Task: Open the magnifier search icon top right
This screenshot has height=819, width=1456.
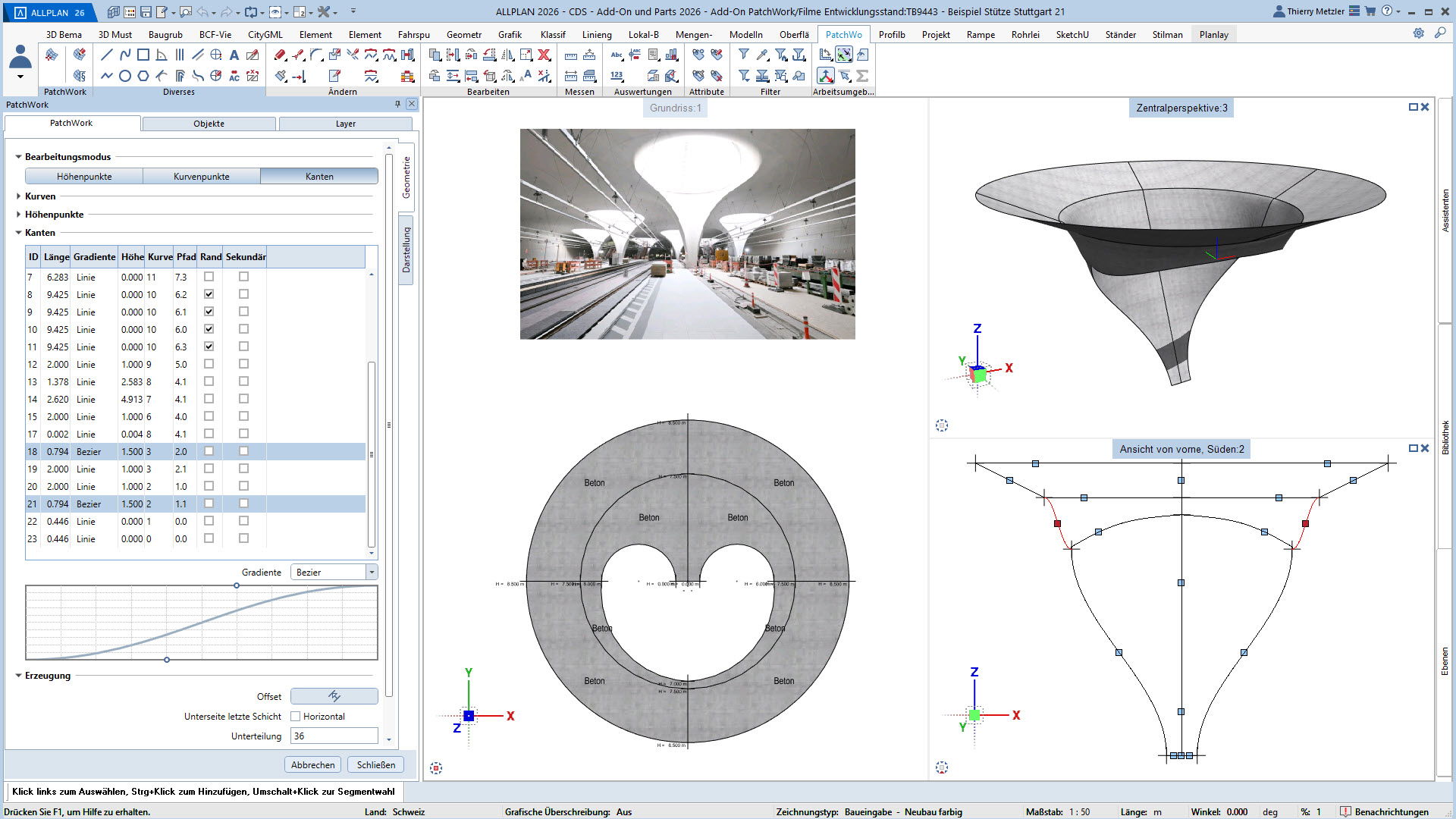Action: (1439, 33)
